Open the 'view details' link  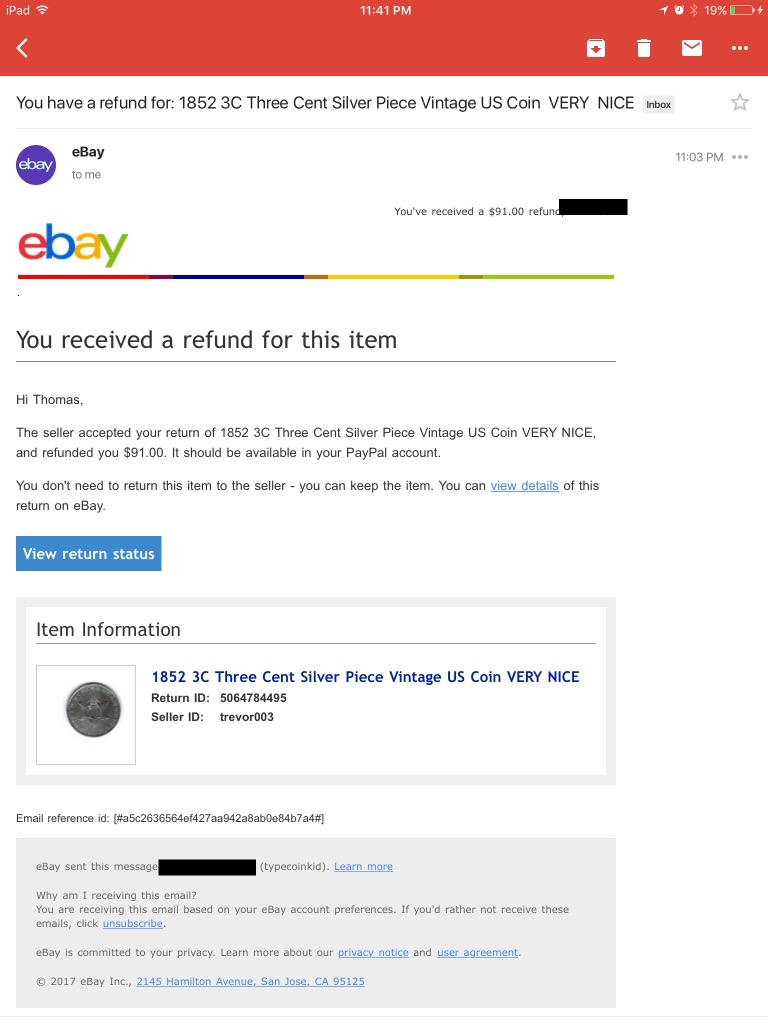coord(524,486)
